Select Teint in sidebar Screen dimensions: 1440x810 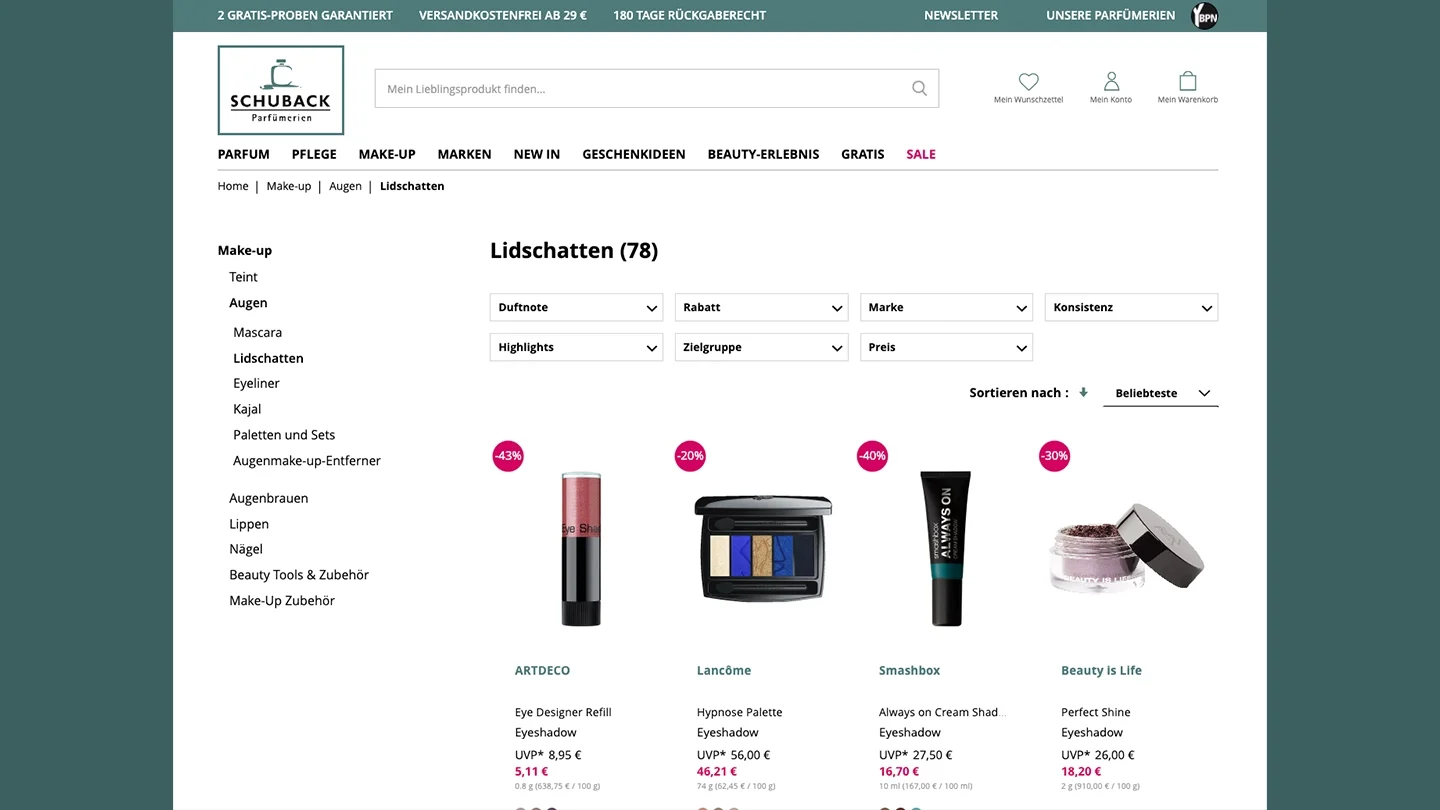click(x=243, y=277)
